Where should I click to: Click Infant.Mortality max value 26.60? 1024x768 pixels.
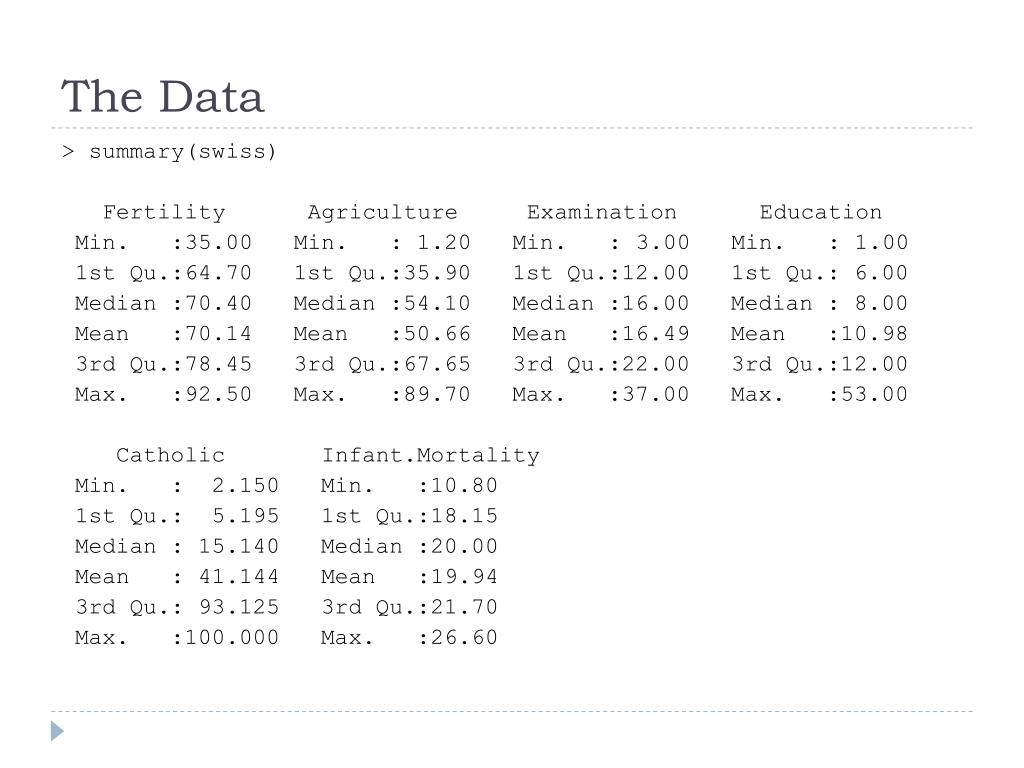(x=464, y=637)
